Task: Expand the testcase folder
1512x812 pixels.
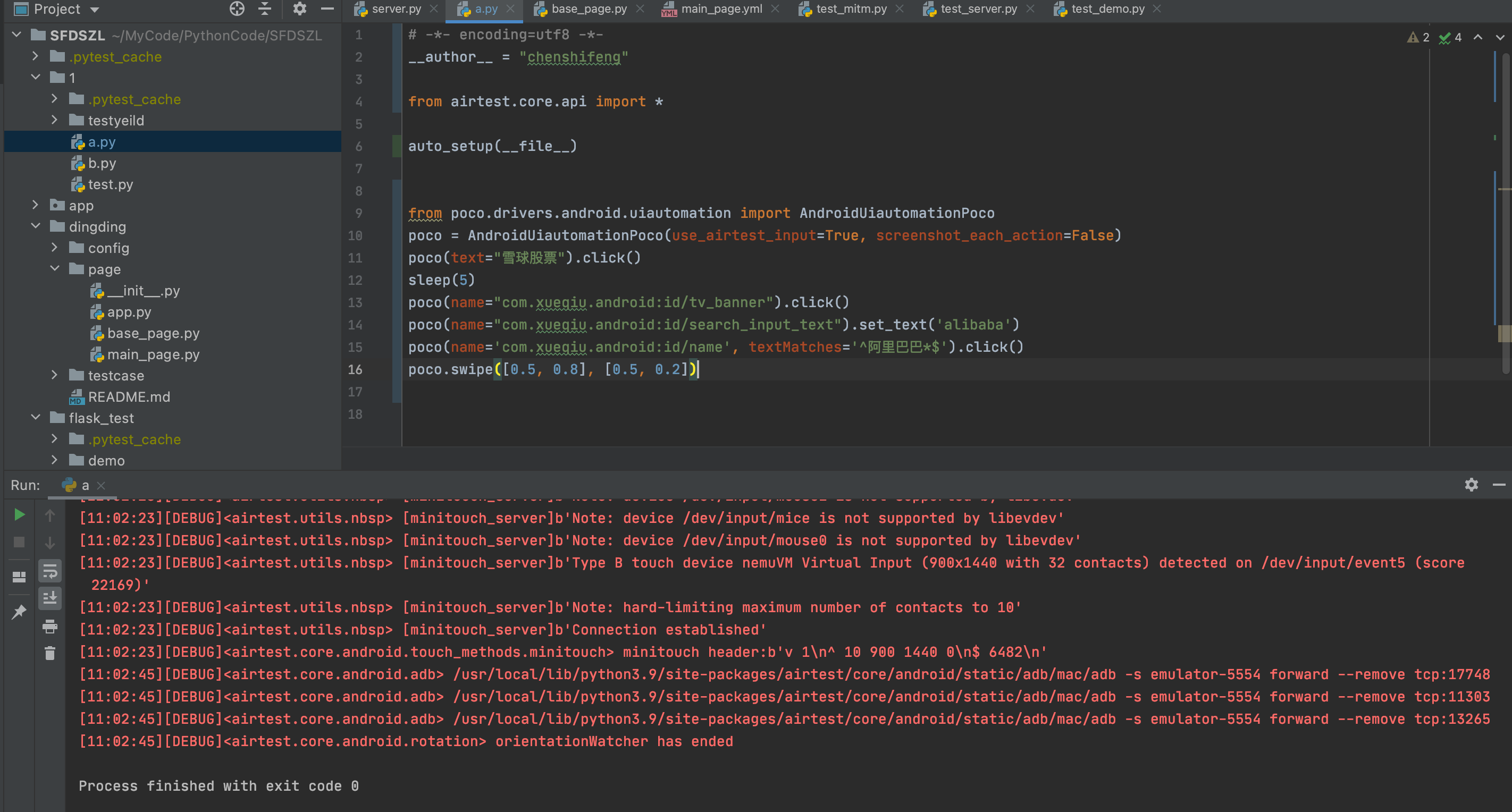Action: click(55, 375)
